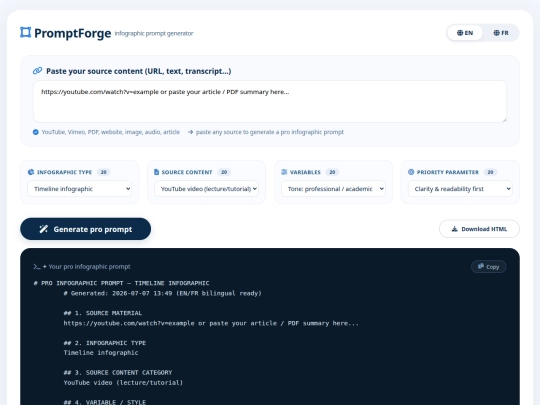Screen dimensions: 540x405
Task: Click '## 1. SOURCE MATERIAL' heading
Action: point(103,313)
